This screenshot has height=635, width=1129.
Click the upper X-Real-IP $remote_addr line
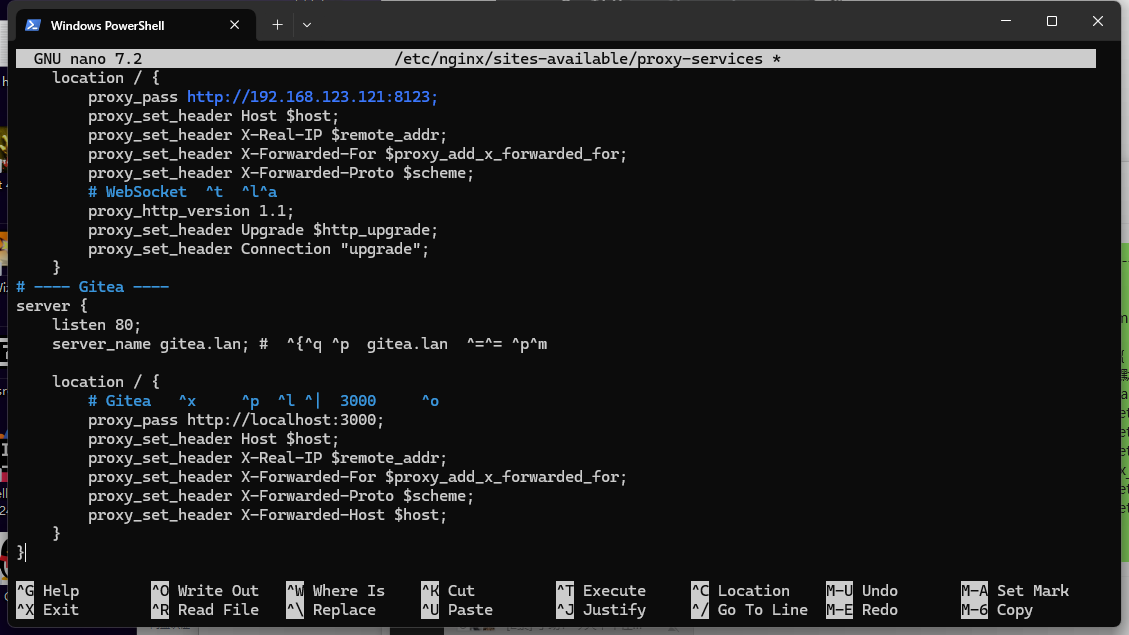pos(267,135)
